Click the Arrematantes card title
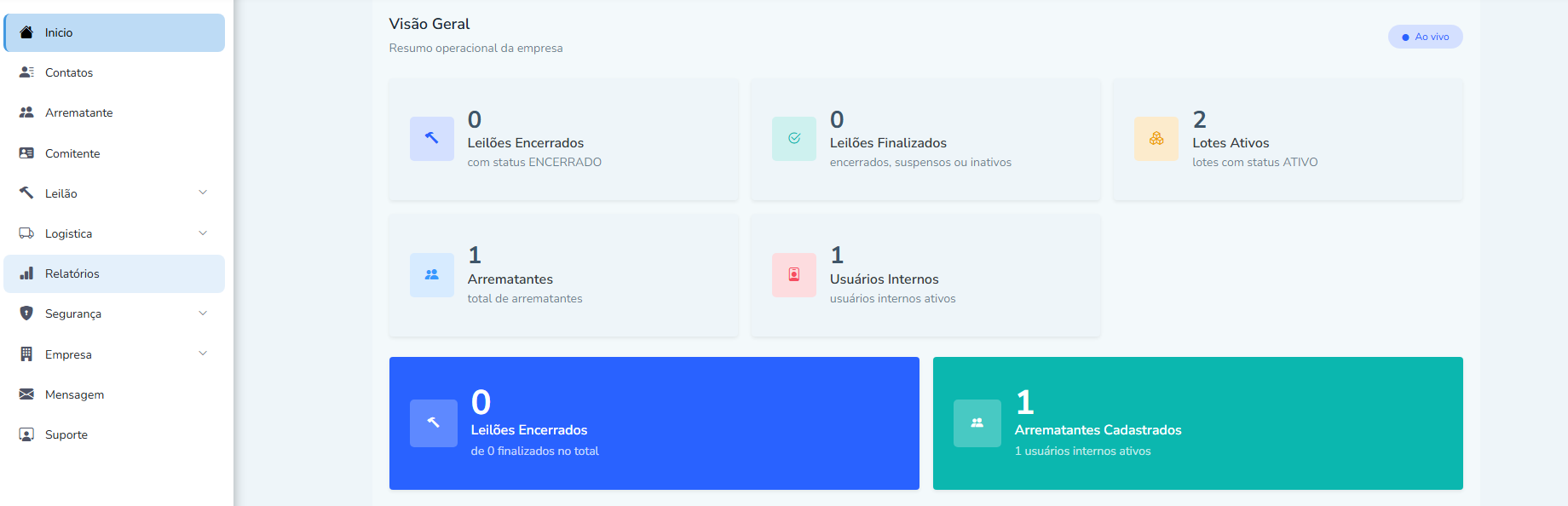Image resolution: width=1568 pixels, height=506 pixels. (510, 279)
